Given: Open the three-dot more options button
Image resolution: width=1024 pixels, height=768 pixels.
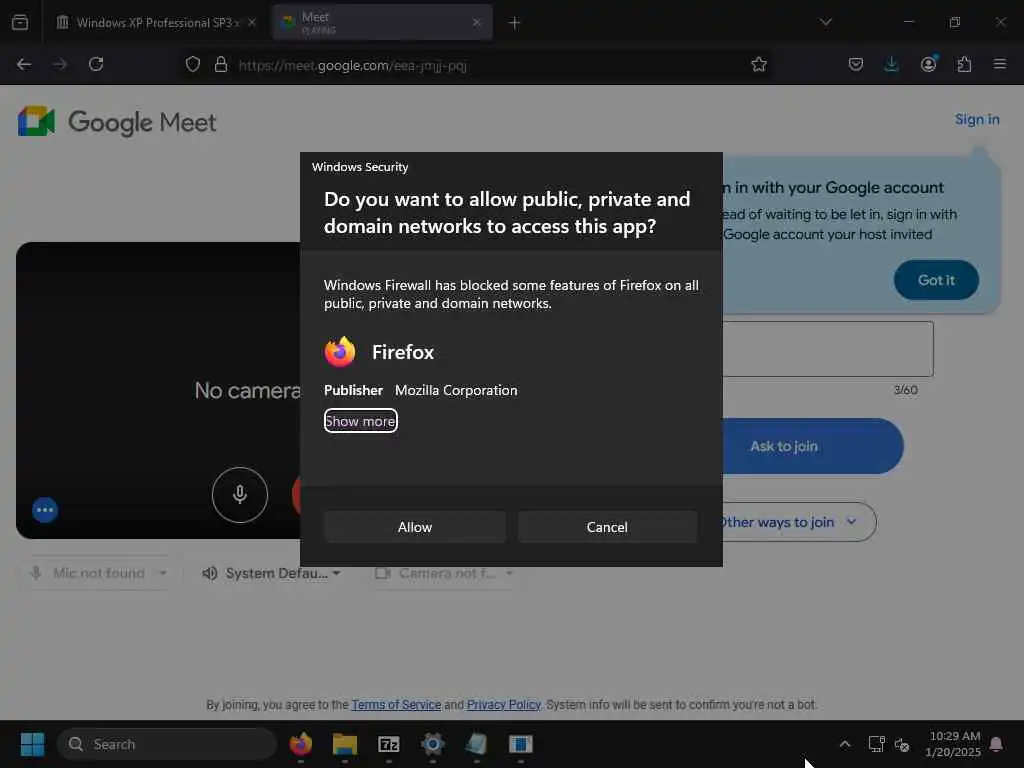Looking at the screenshot, I should pyautogui.click(x=45, y=510).
